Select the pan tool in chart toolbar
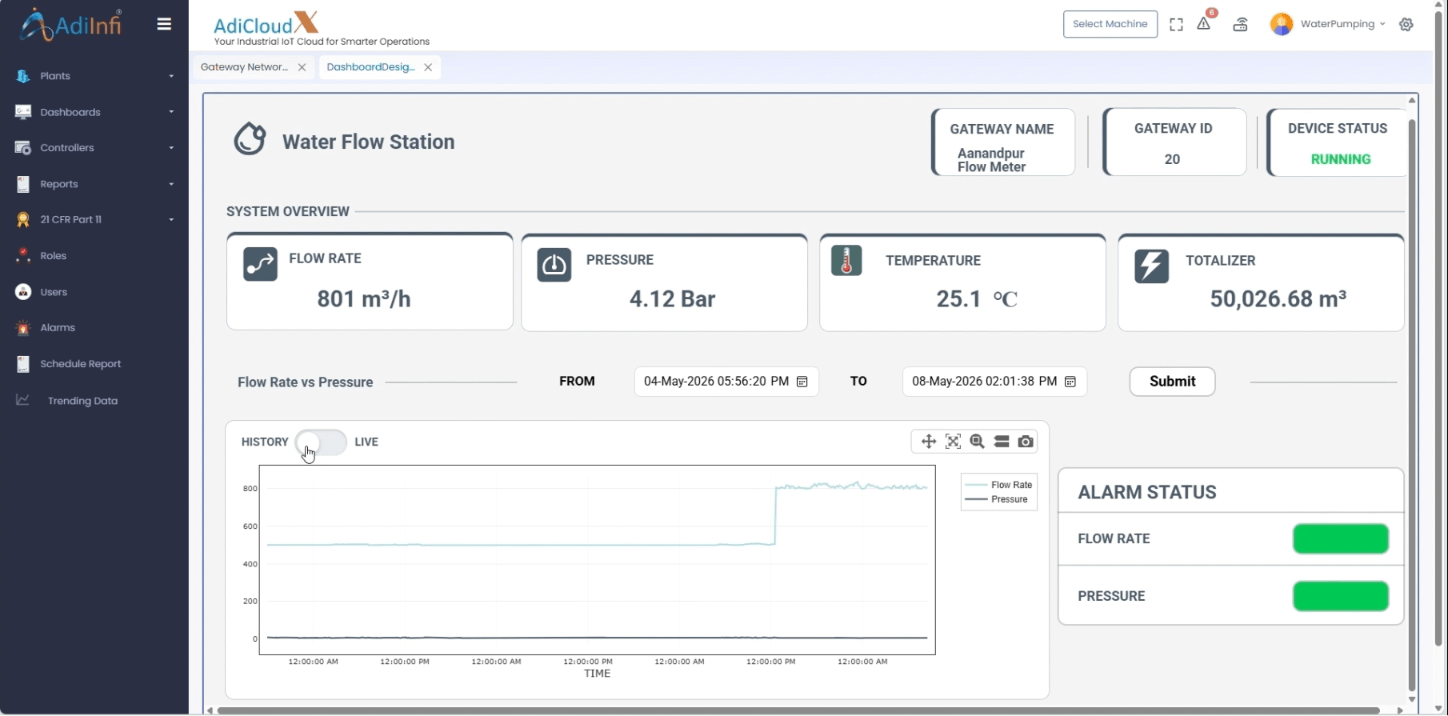1448x716 pixels. [x=928, y=441]
